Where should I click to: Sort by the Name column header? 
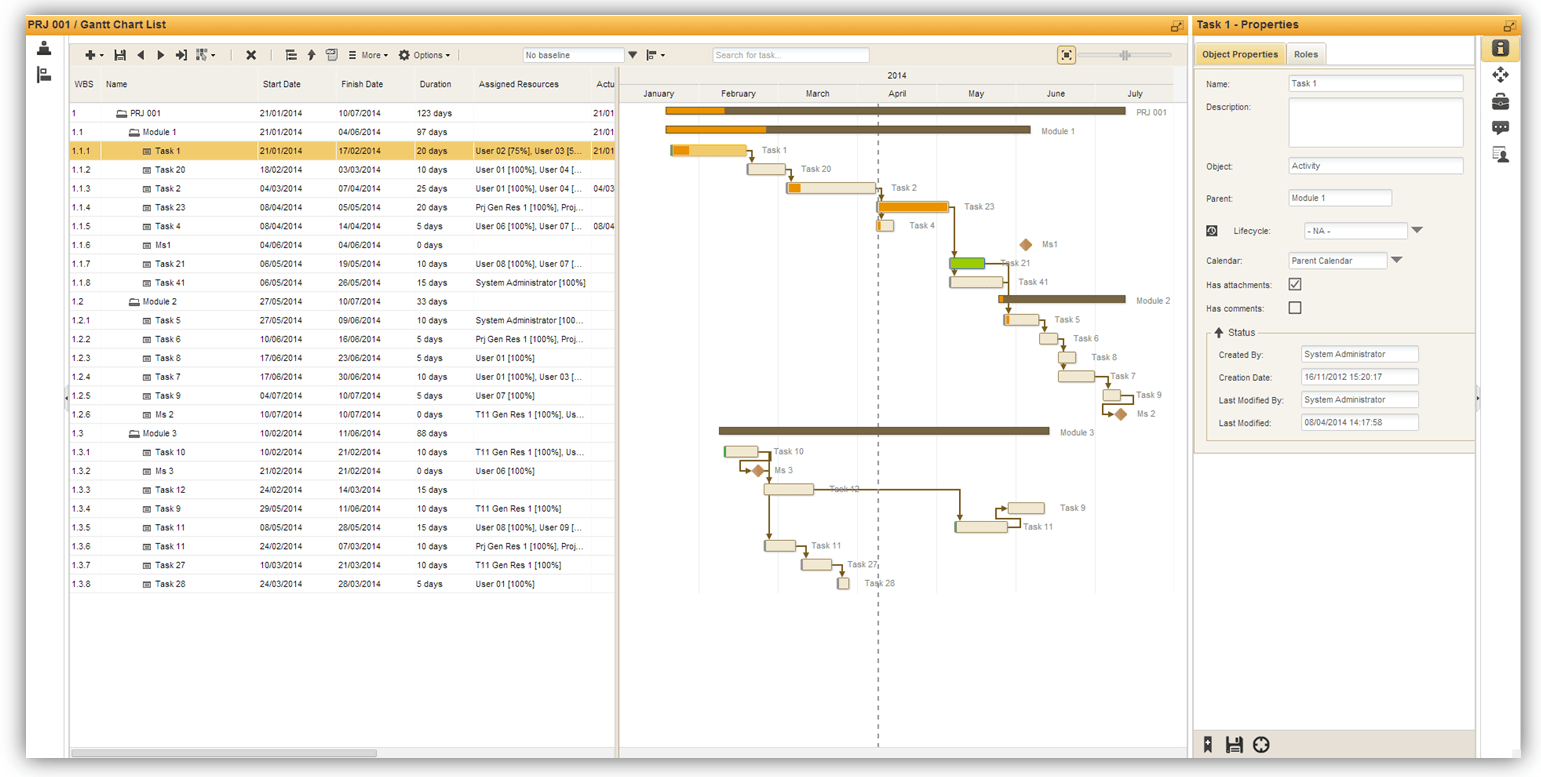click(x=117, y=85)
